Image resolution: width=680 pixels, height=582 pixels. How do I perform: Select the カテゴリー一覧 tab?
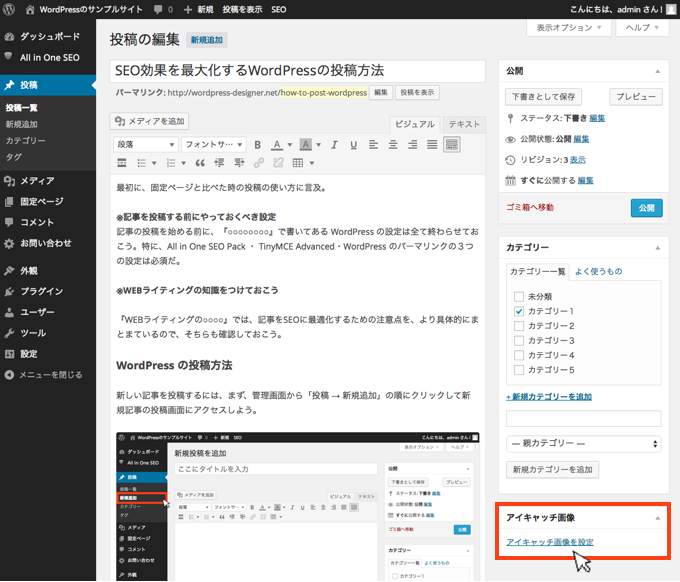[x=538, y=271]
